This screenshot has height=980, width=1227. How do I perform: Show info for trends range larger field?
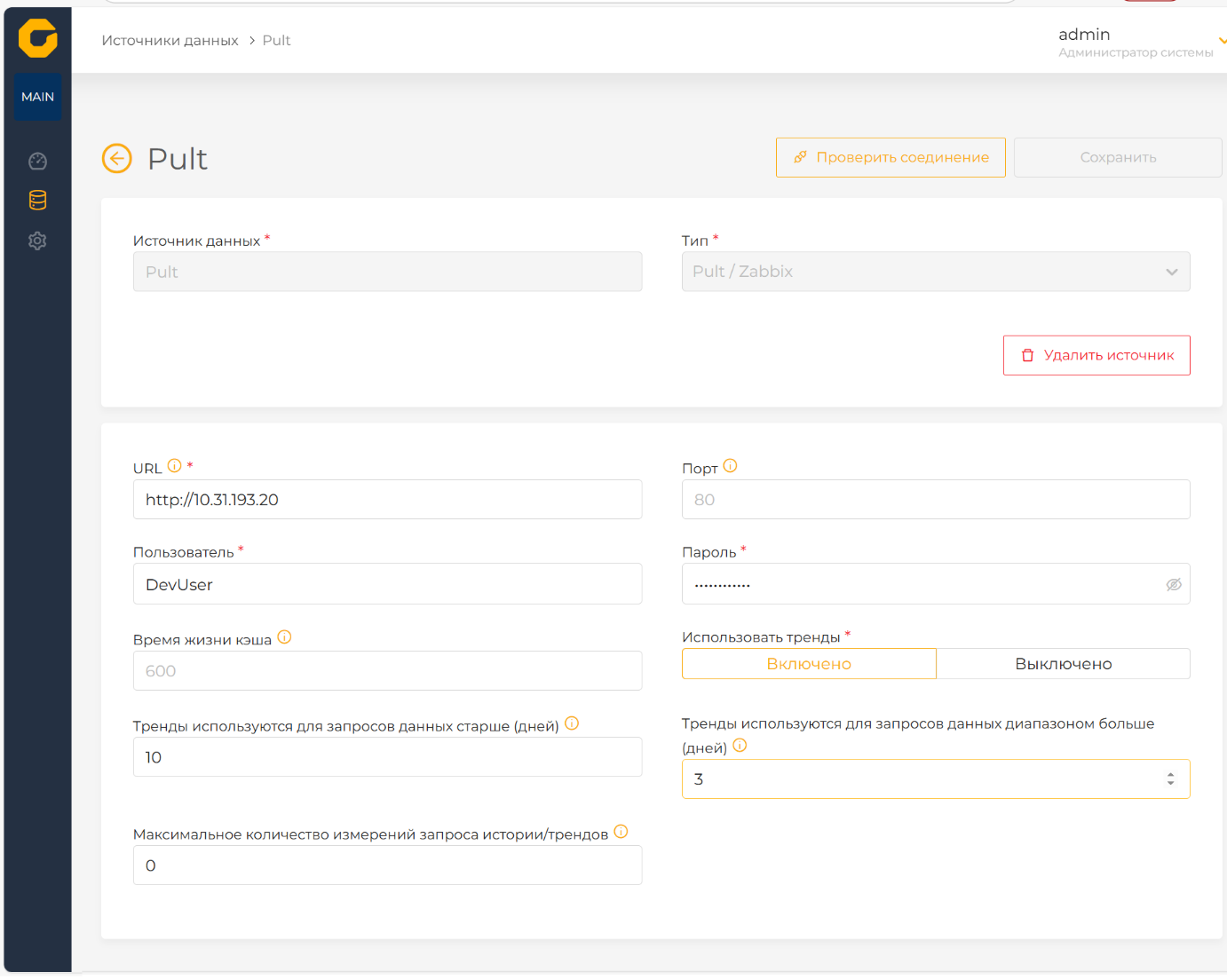740,746
